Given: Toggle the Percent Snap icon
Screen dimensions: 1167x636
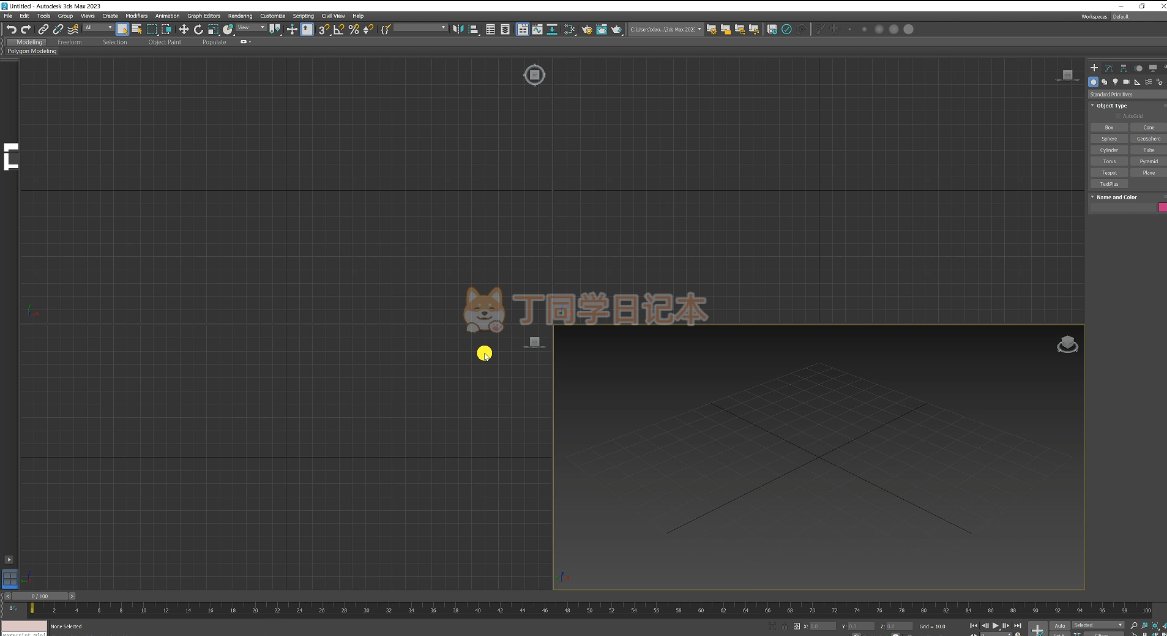Looking at the screenshot, I should (353, 30).
